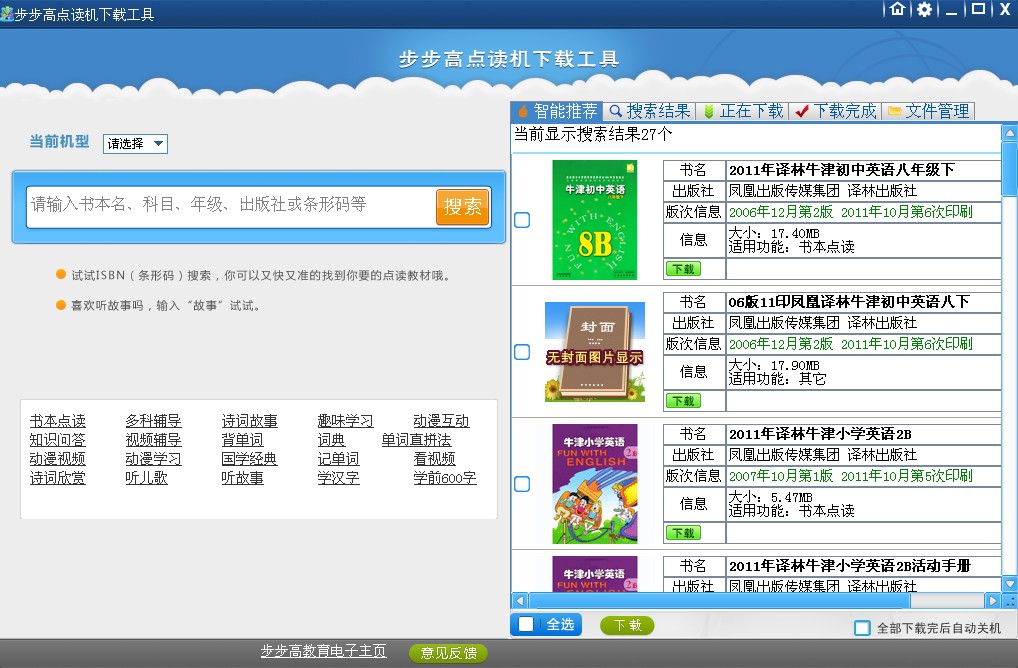1018x668 pixels.
Task: Select checkbox for 牛津小学英语2B book
Action: pyautogui.click(x=522, y=484)
